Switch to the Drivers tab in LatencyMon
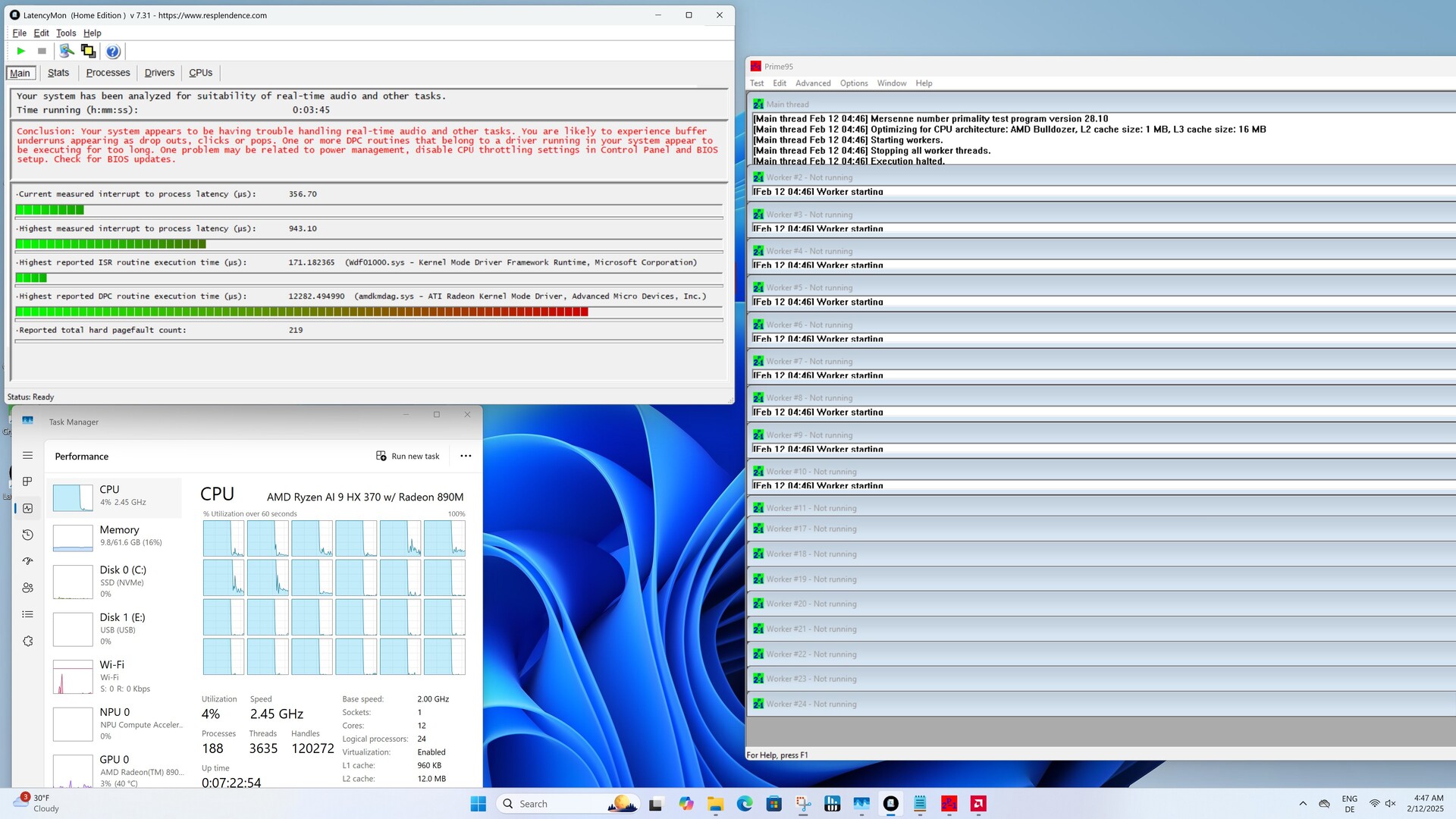Image resolution: width=1456 pixels, height=819 pixels. [x=159, y=73]
